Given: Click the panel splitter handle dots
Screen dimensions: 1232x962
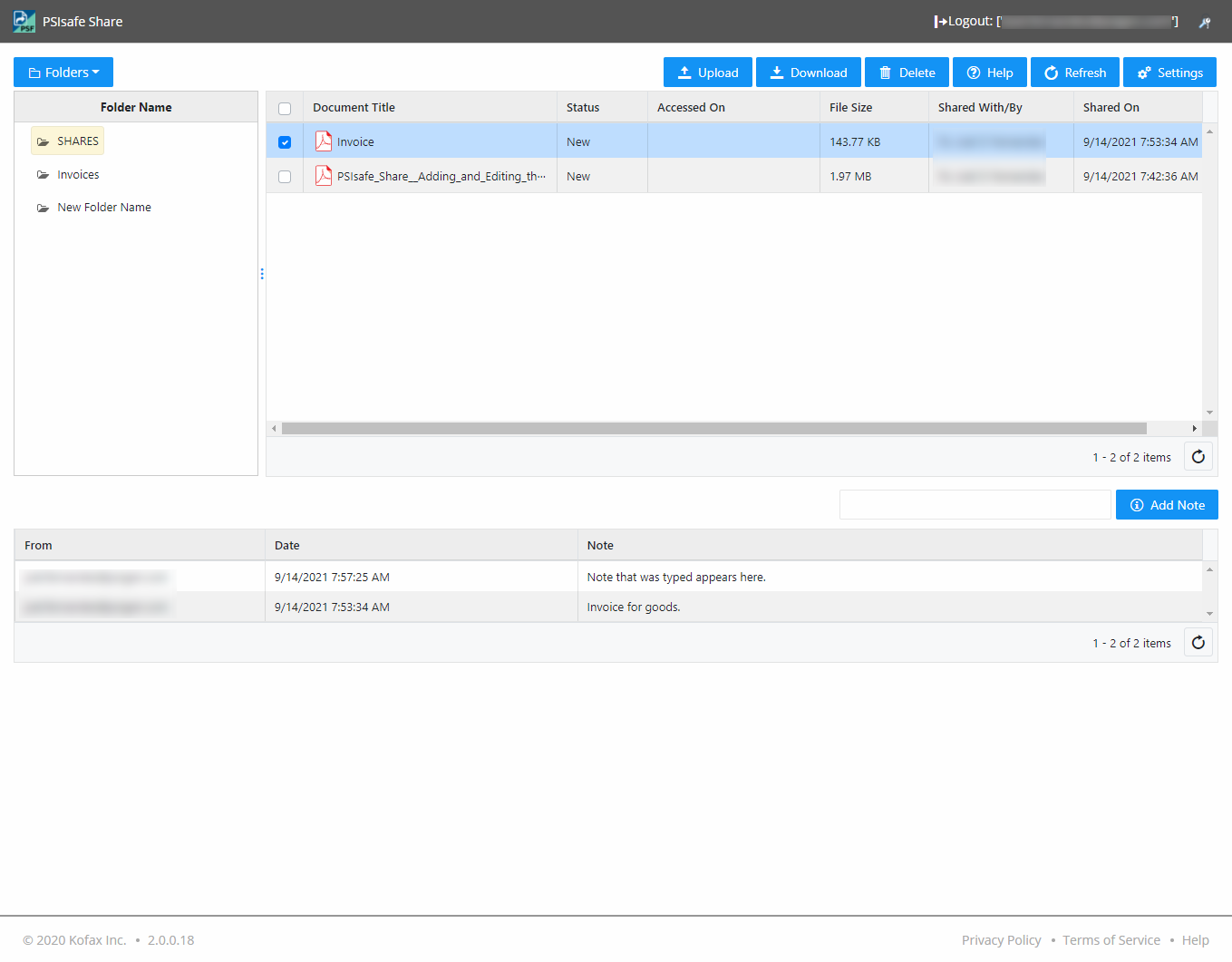Looking at the screenshot, I should pos(262,274).
